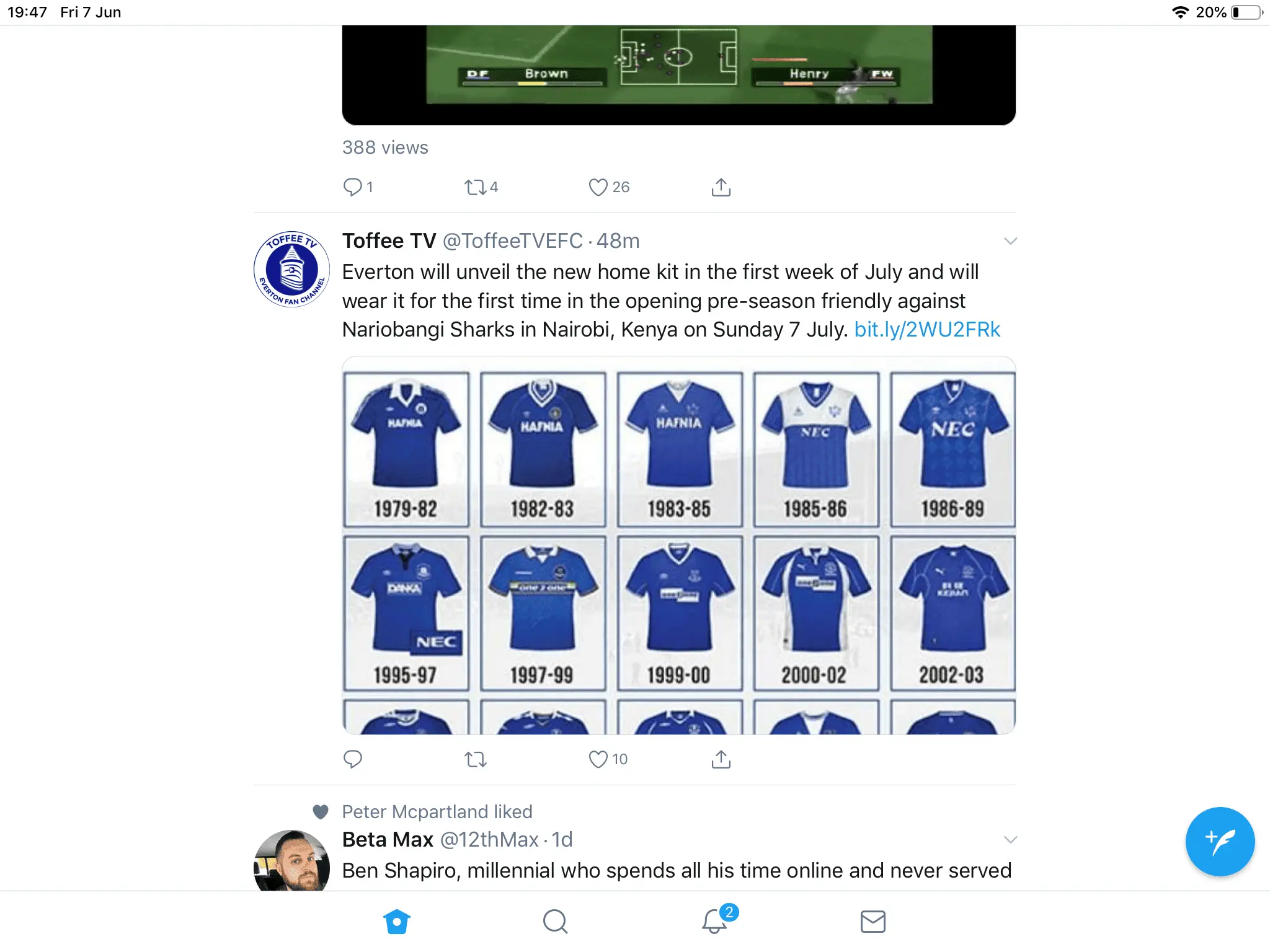This screenshot has width=1270, height=952.
Task: Open the bit.ly/2WU2FRk link
Action: [927, 330]
